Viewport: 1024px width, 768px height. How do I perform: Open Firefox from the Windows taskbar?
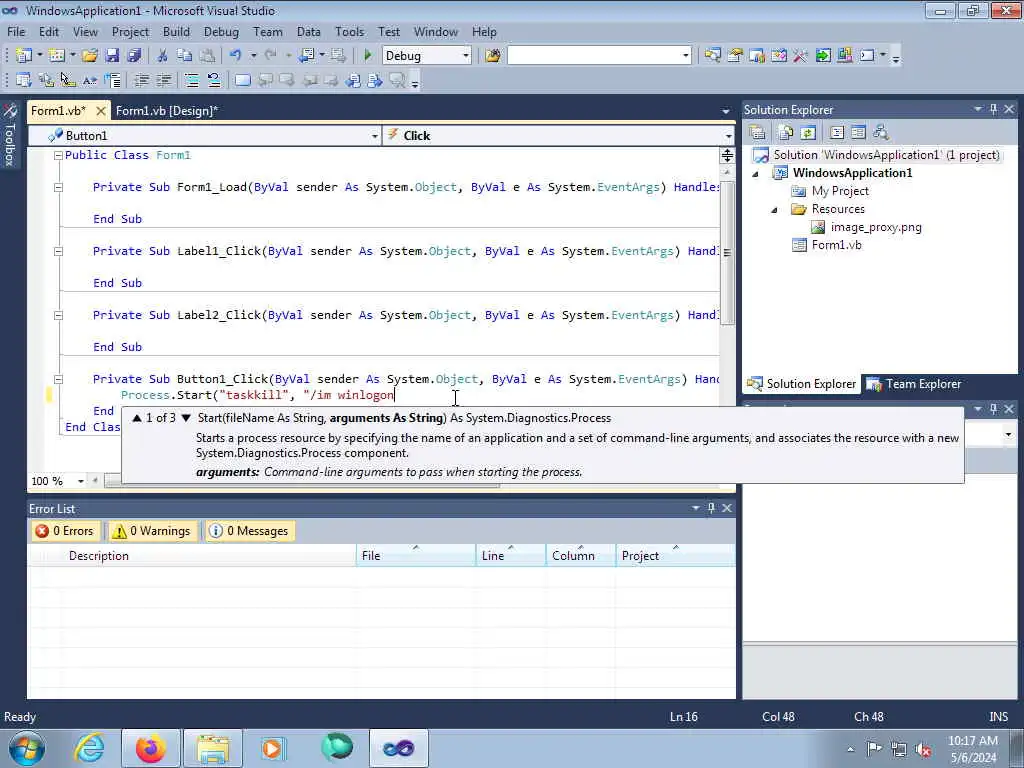tap(150, 748)
